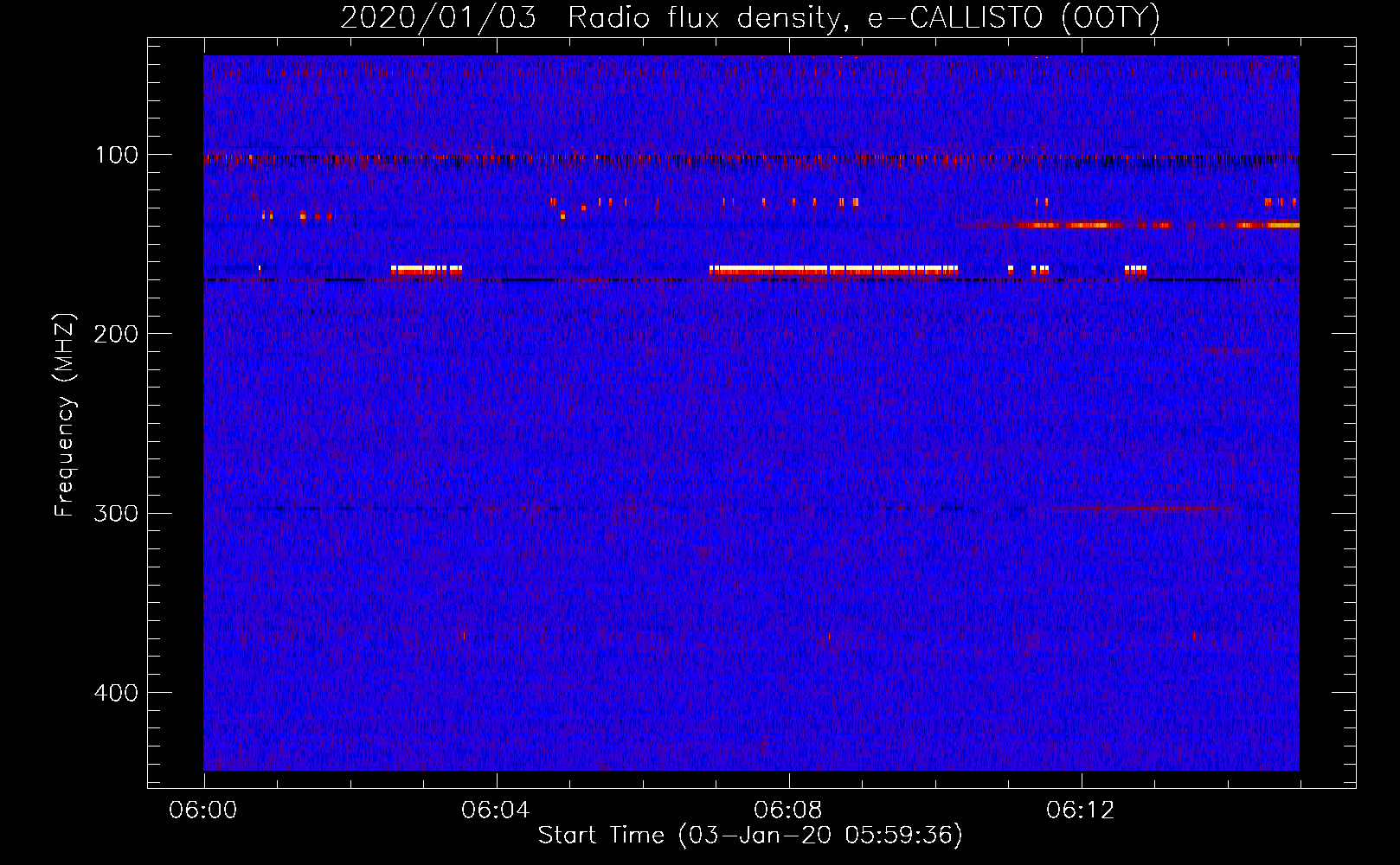This screenshot has height=865, width=1400.
Task: Click the short bright burst near 06:03
Action: [x=427, y=270]
